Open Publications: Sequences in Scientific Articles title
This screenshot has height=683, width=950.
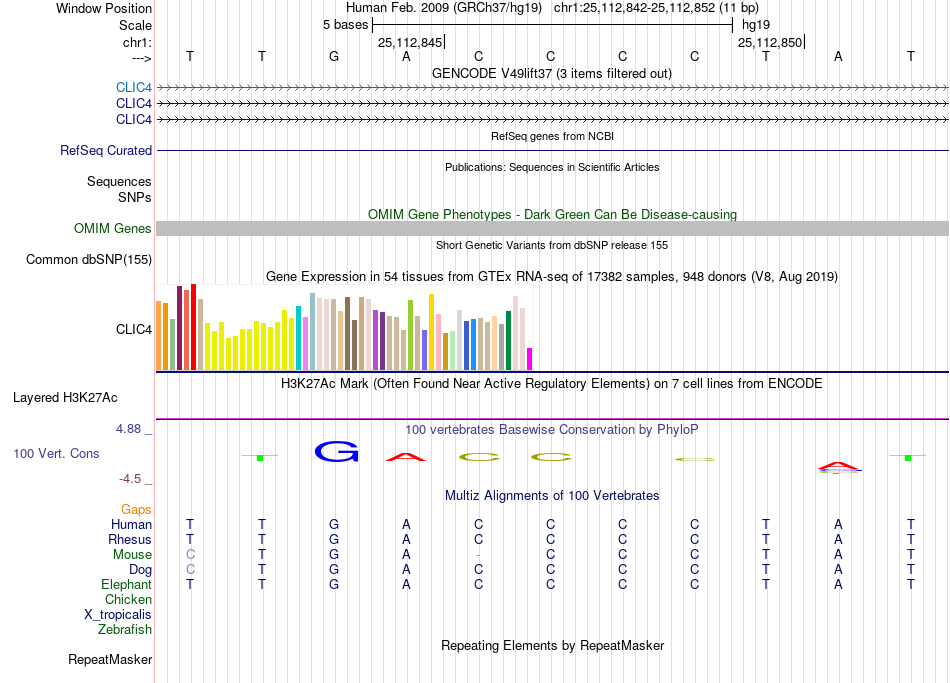pos(552,167)
